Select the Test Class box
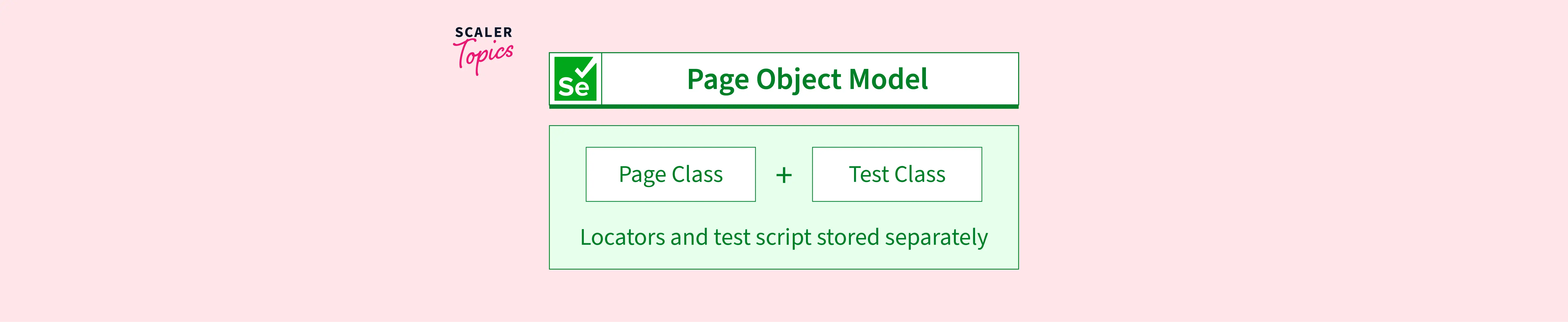This screenshot has height=322, width=1568. 897,174
